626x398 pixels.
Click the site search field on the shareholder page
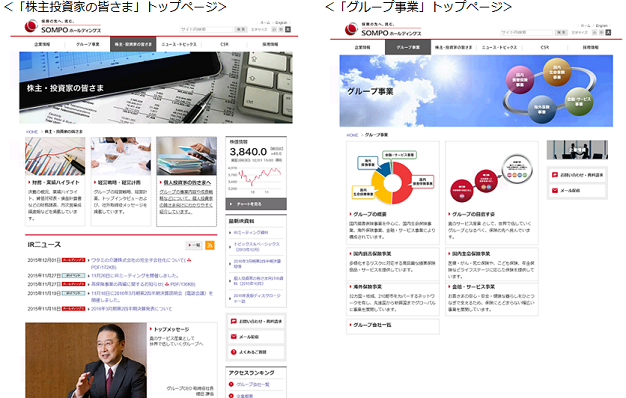pos(206,30)
